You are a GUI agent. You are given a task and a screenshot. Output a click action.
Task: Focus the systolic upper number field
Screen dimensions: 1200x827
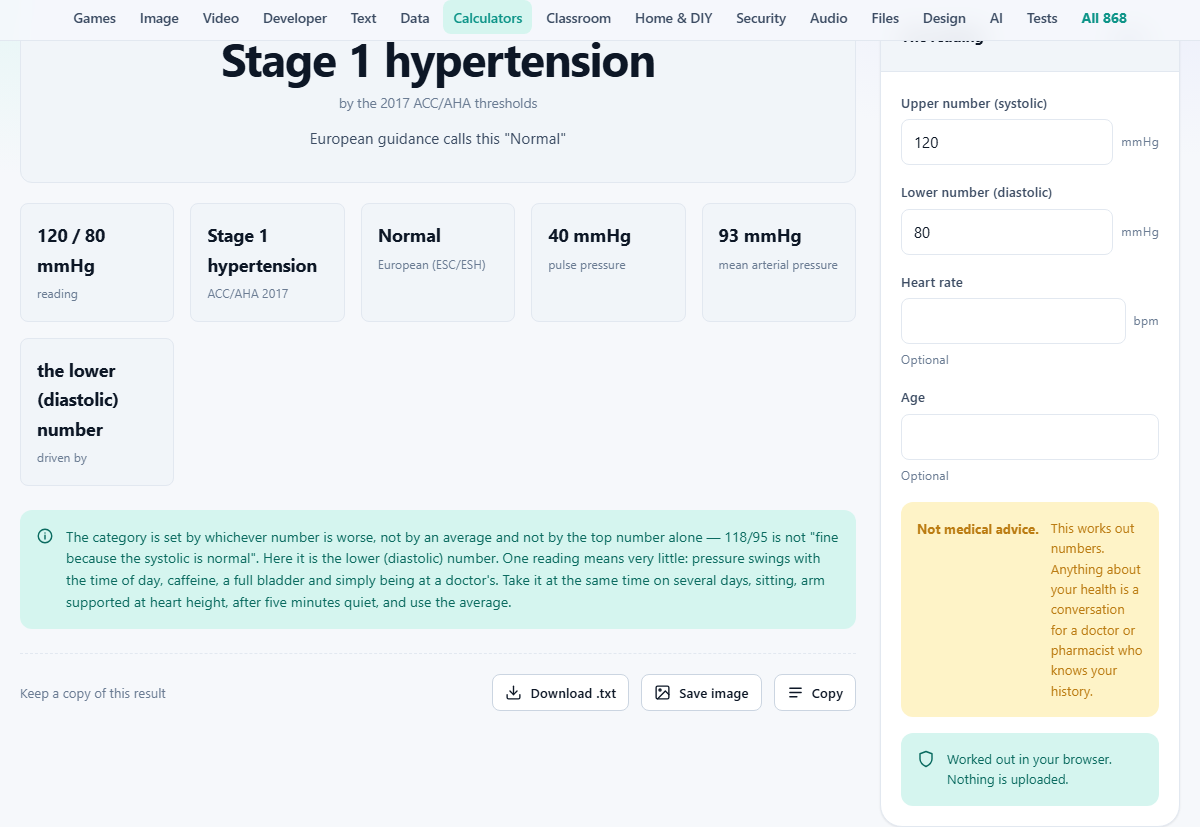1006,142
